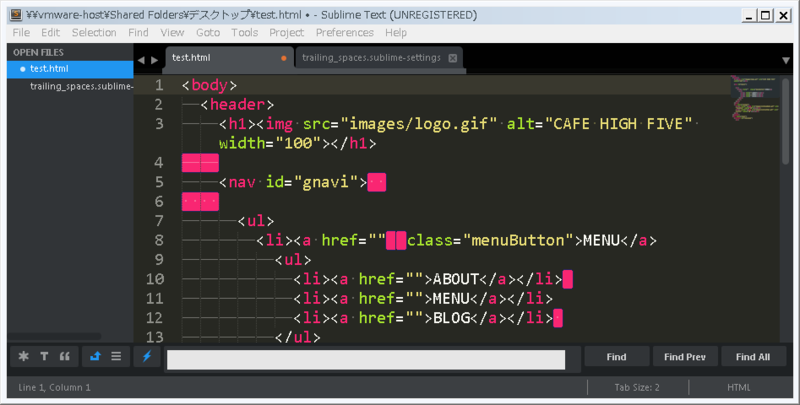Click highlighted trailing space after BLOG line

tap(558, 318)
